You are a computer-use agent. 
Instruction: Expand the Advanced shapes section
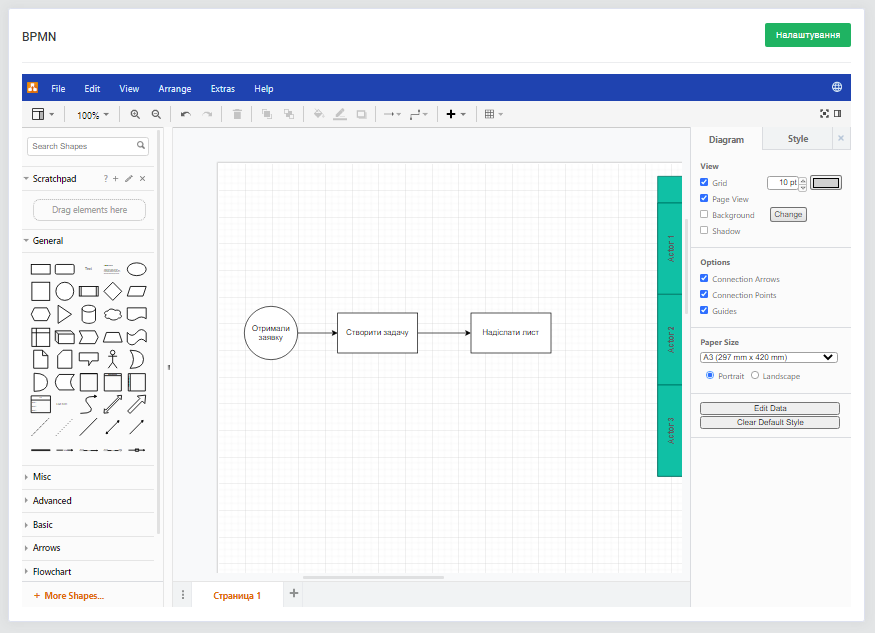click(52, 501)
